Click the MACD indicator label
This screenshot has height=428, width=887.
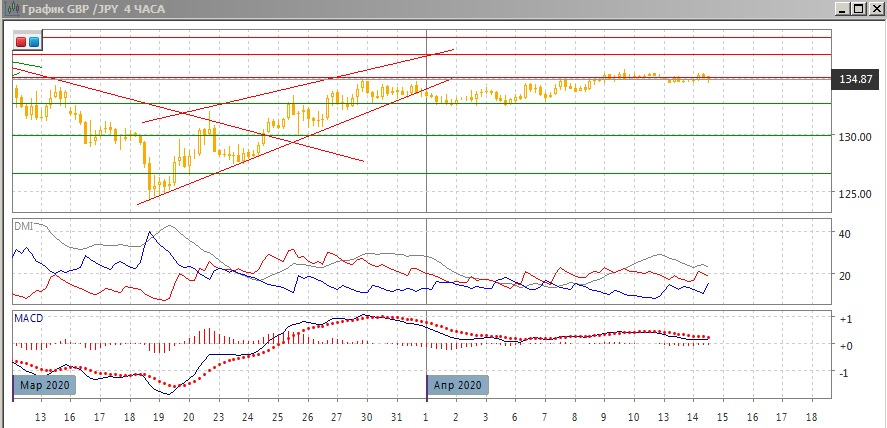tap(28, 318)
